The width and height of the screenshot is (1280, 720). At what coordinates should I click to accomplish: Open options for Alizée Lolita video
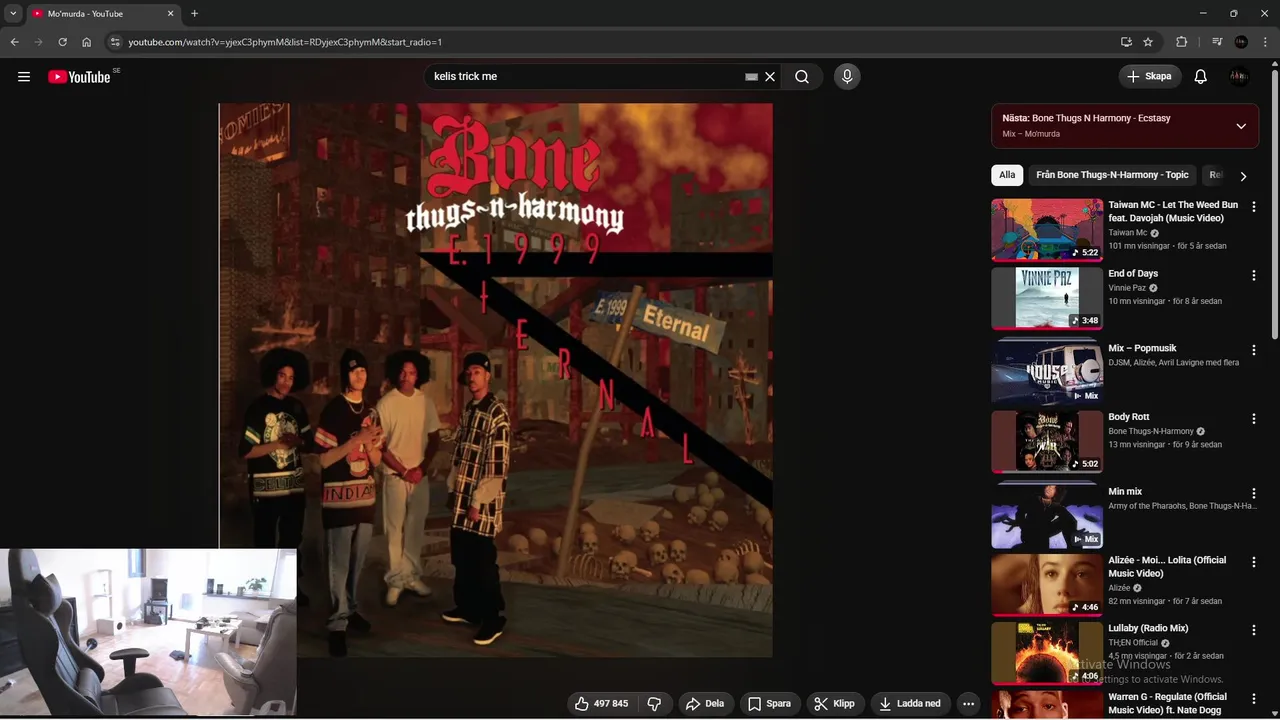1254,562
